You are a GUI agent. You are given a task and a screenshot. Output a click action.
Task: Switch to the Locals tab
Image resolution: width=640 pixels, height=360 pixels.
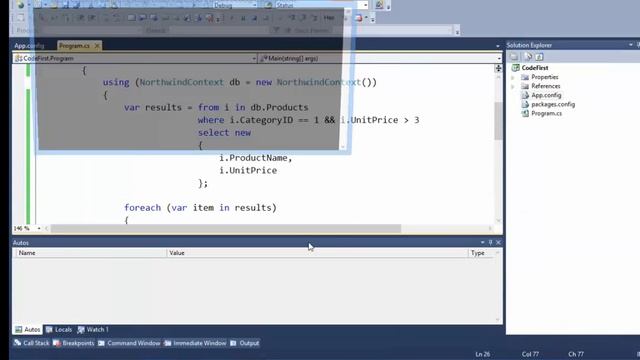click(x=59, y=329)
